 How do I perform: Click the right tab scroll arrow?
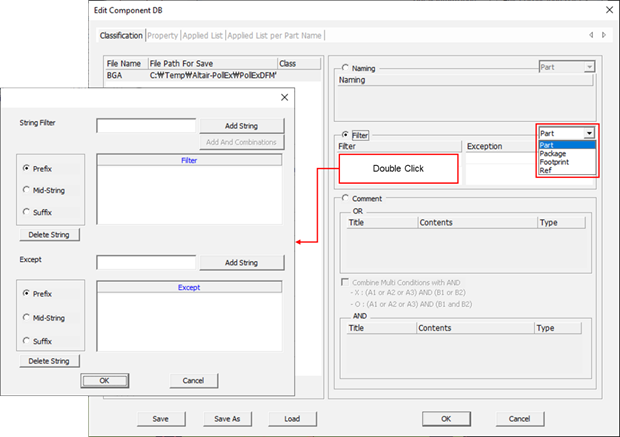point(604,35)
